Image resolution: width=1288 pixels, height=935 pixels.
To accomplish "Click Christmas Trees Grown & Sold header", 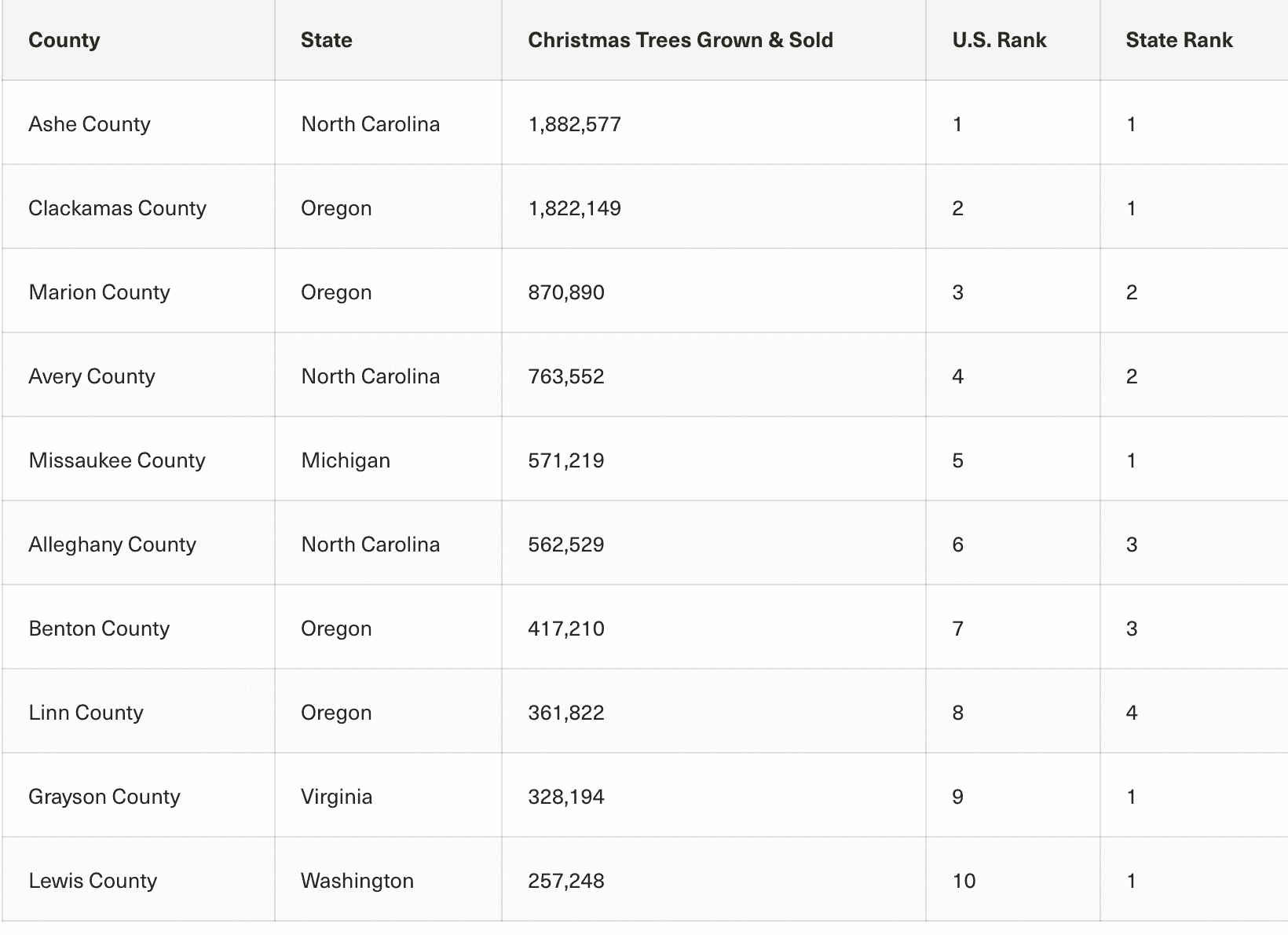I will (x=680, y=40).
